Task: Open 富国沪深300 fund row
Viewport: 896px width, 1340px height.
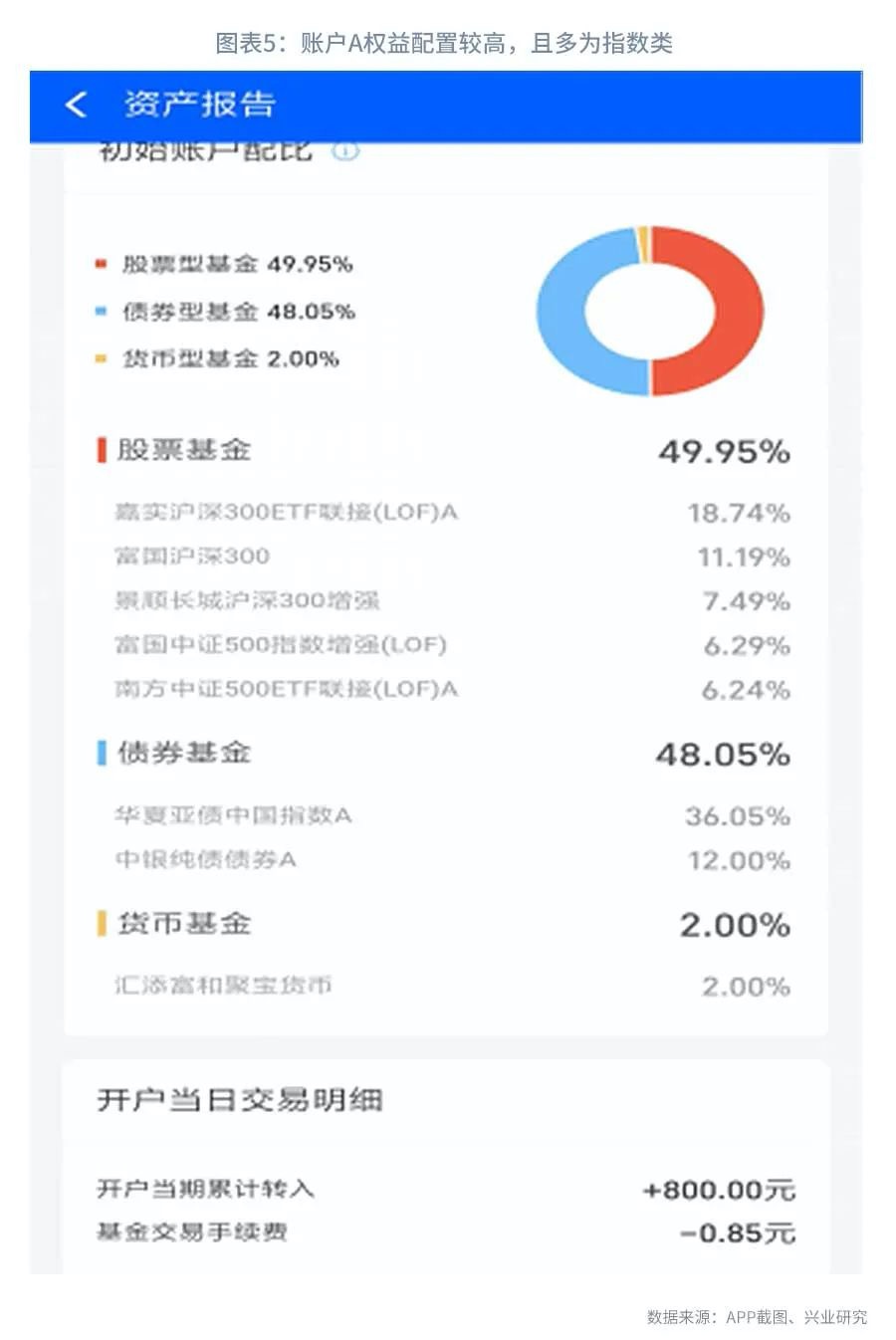Action: coord(192,557)
